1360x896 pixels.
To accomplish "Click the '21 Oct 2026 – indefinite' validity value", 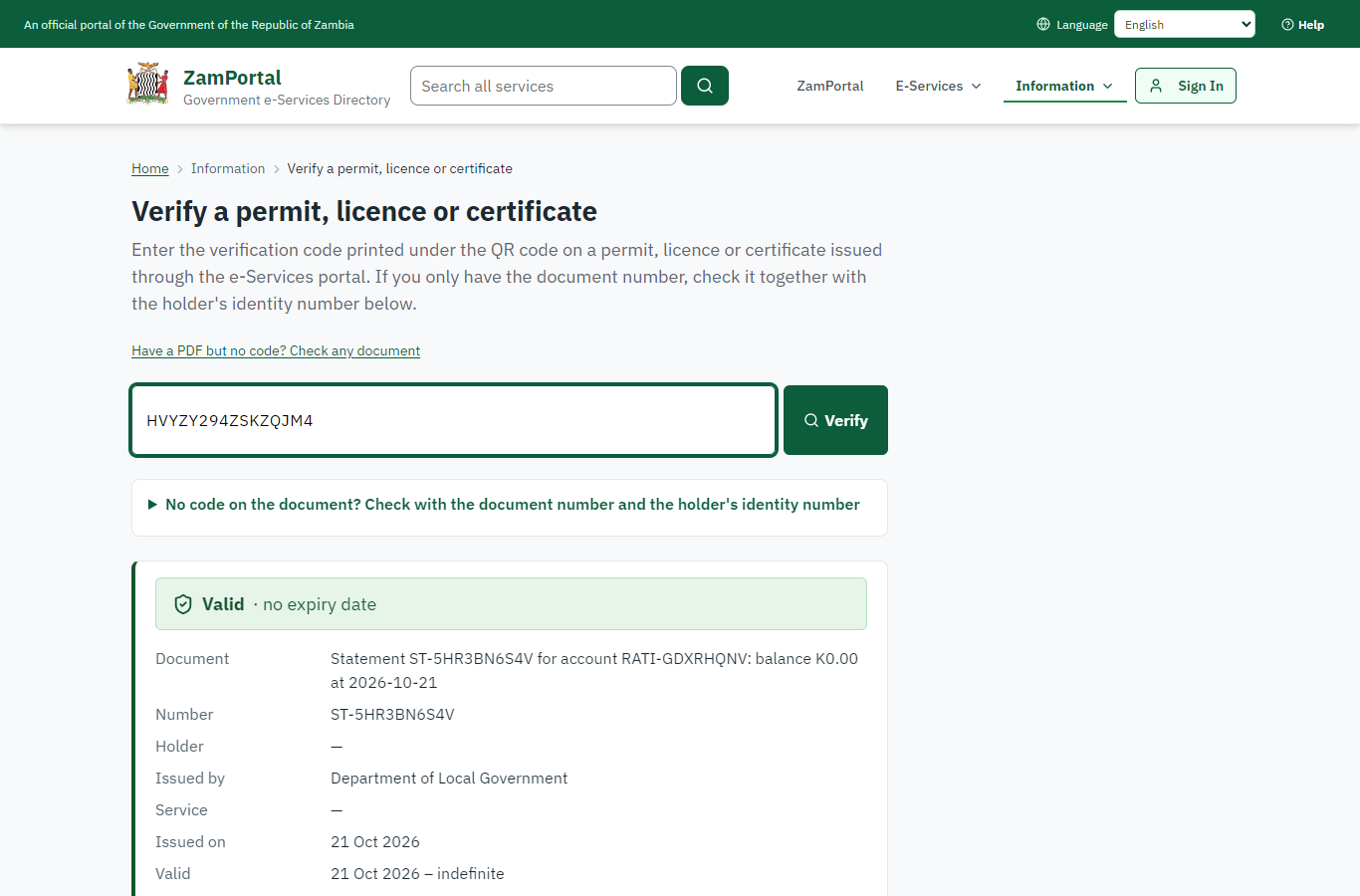I will click(x=417, y=874).
